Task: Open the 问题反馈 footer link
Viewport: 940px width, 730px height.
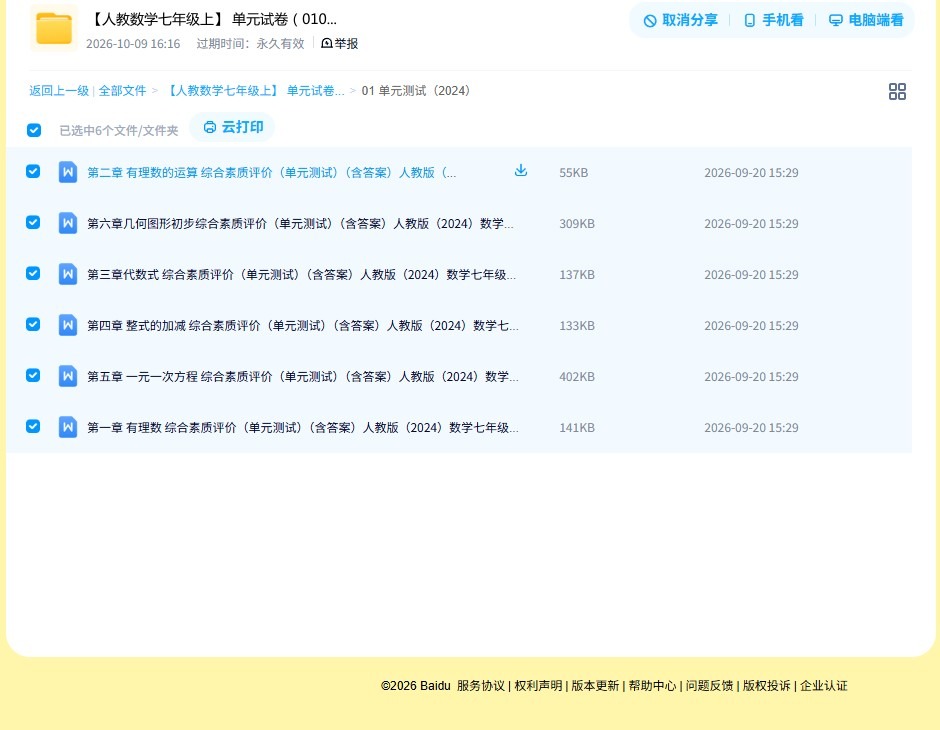Action: click(709, 686)
